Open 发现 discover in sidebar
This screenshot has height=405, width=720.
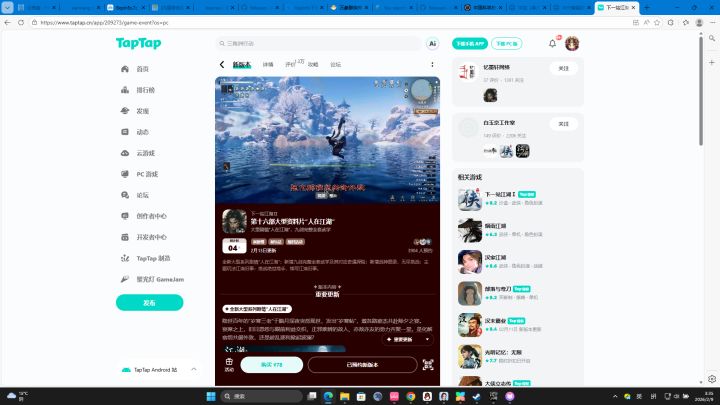tap(142, 111)
